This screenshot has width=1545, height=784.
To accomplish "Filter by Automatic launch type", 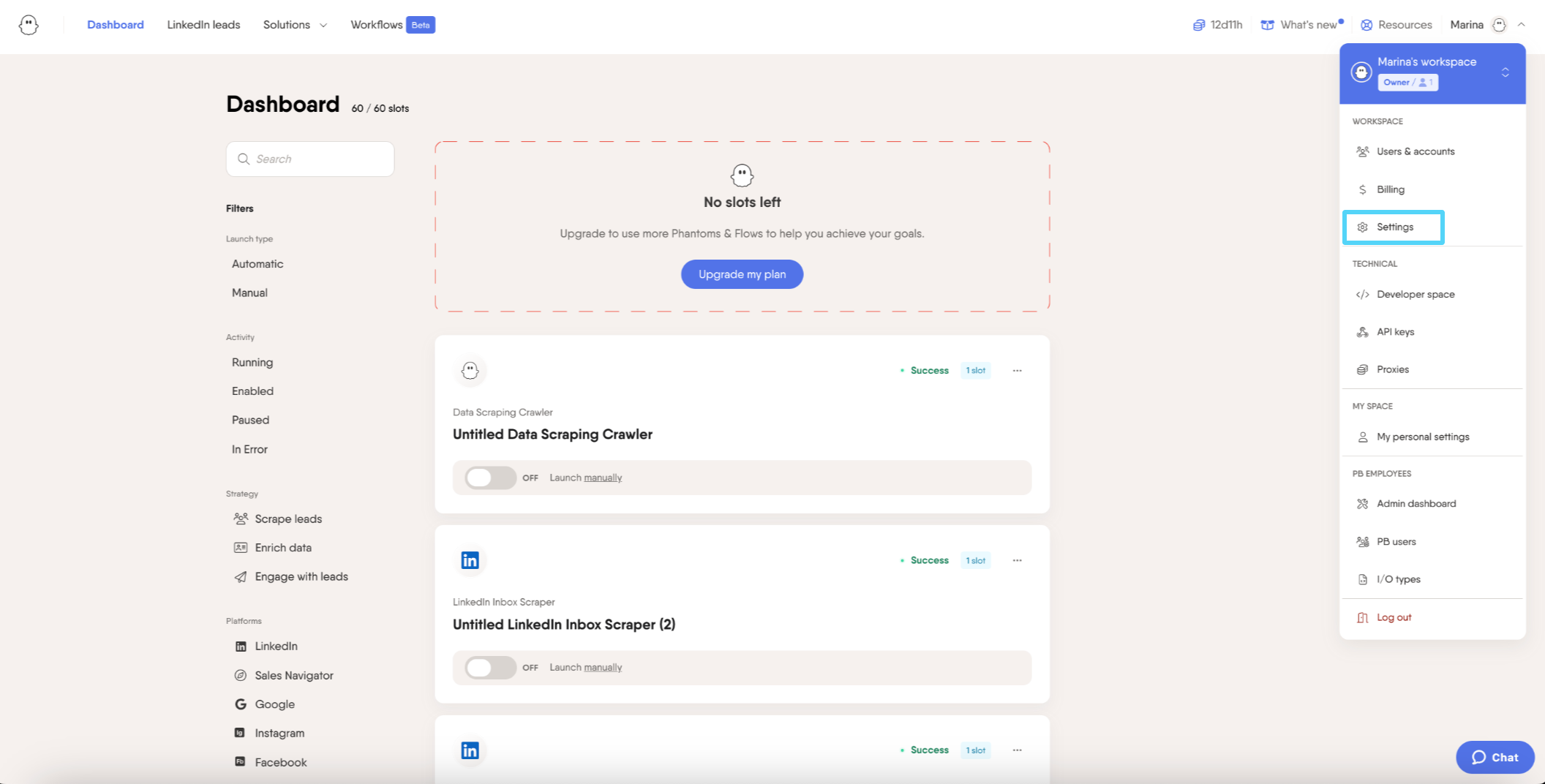I will point(257,264).
